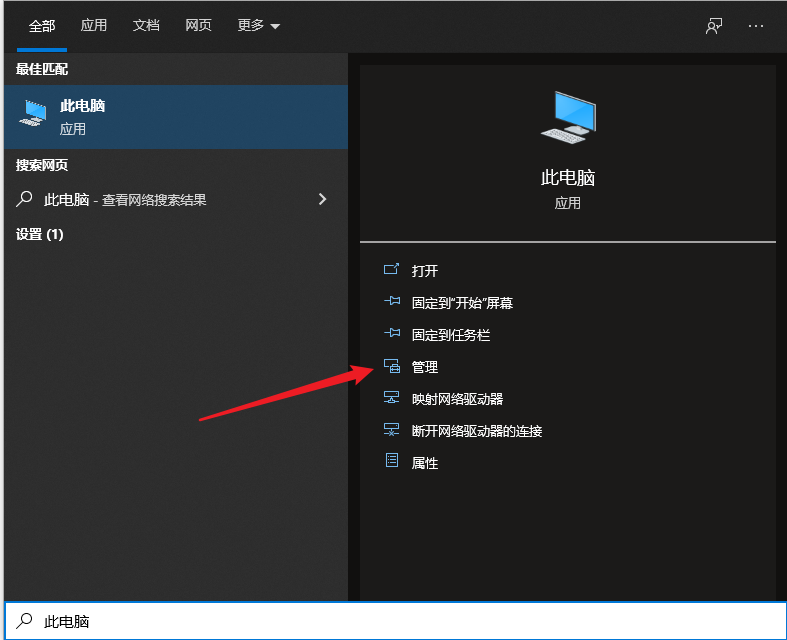Choose 属性 in the action list
Viewport: 787px width, 640px height.
pyautogui.click(x=425, y=463)
